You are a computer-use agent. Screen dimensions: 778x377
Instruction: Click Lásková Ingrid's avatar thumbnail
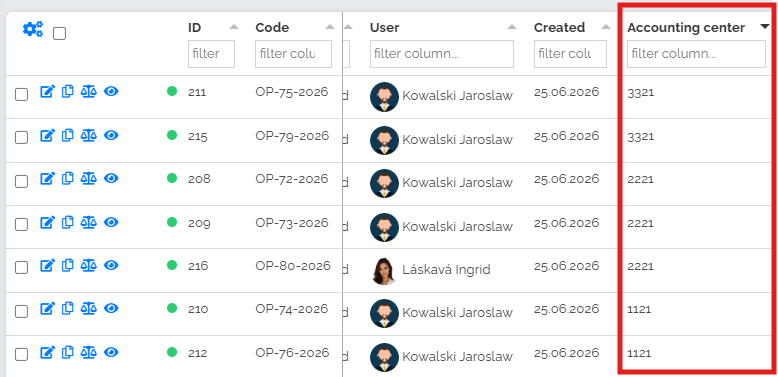384,270
